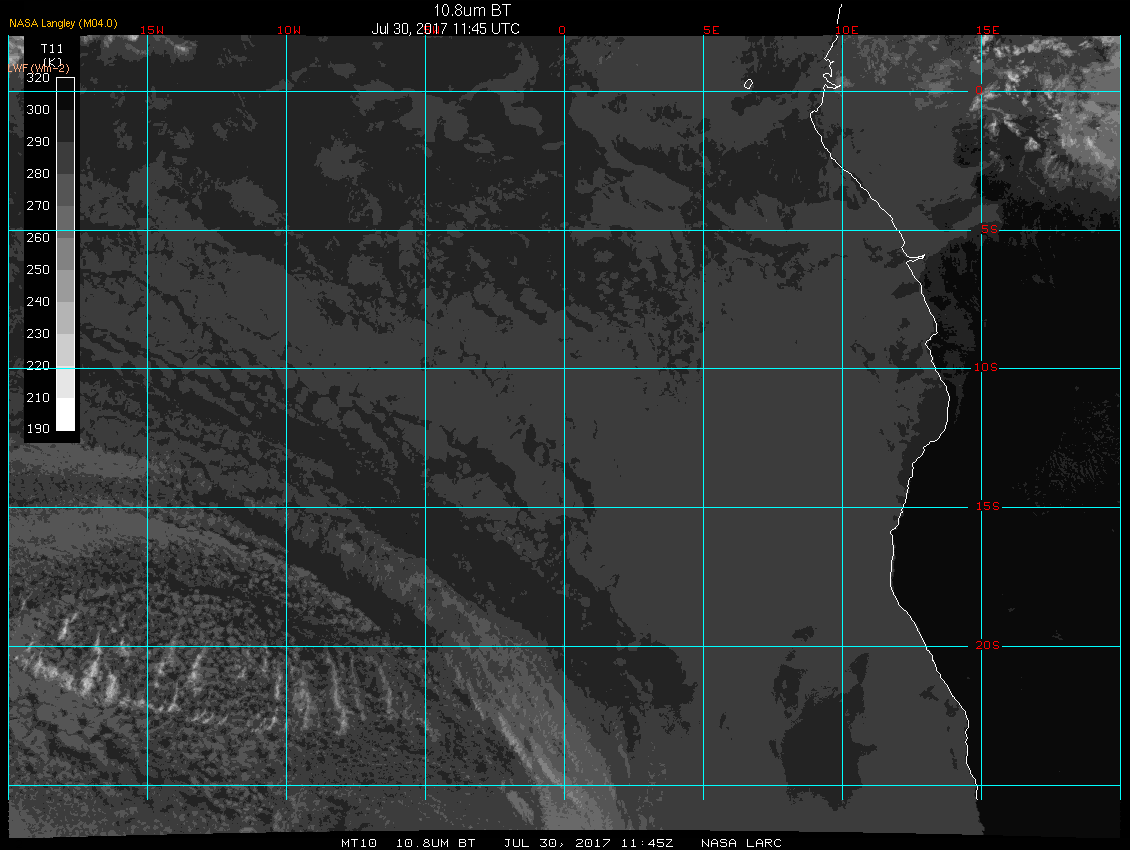The image size is (1130, 850).
Task: Click the 15S latitude label
Action: 988,506
